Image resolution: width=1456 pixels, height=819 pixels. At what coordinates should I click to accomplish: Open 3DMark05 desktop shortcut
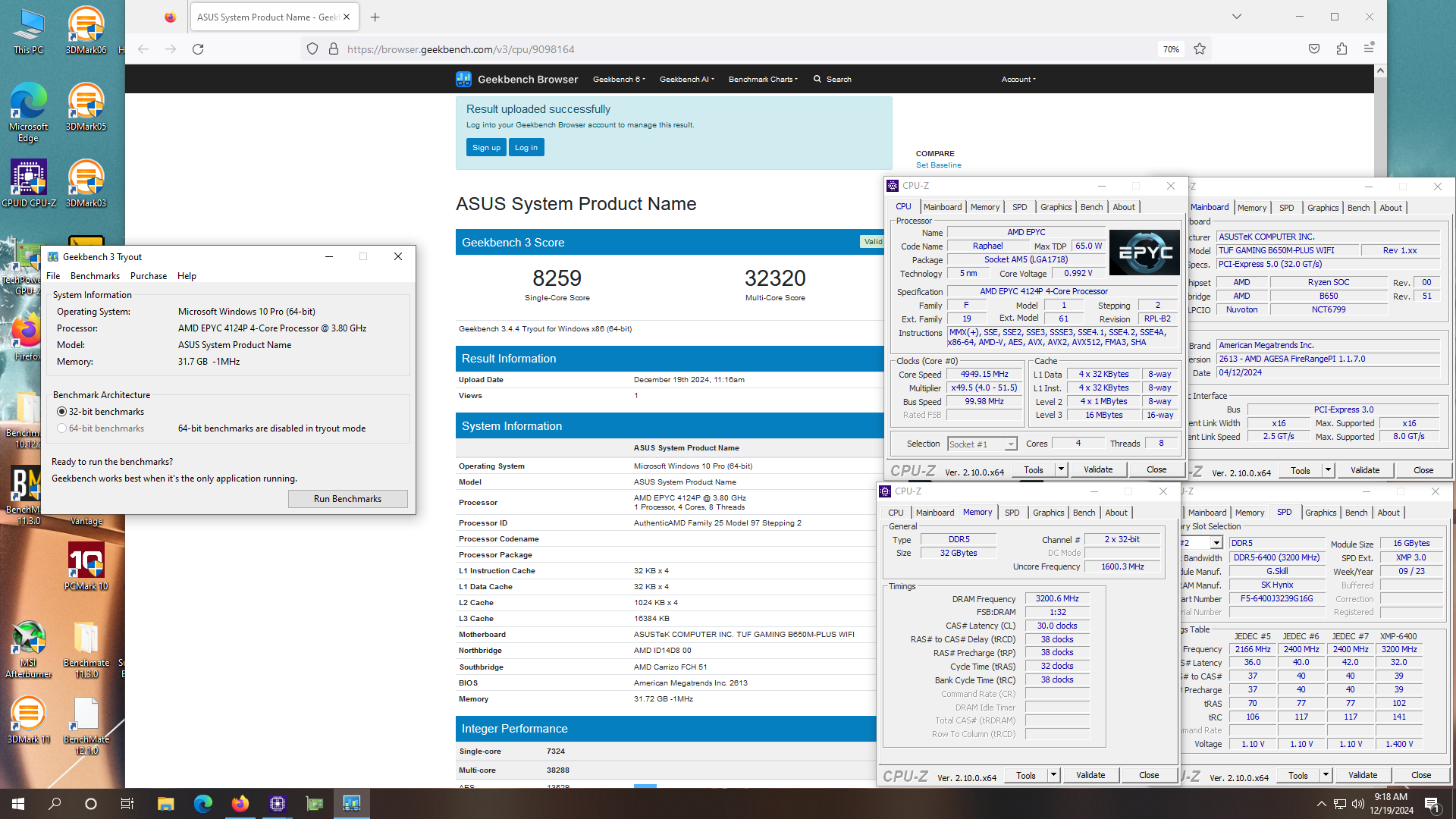[x=86, y=107]
